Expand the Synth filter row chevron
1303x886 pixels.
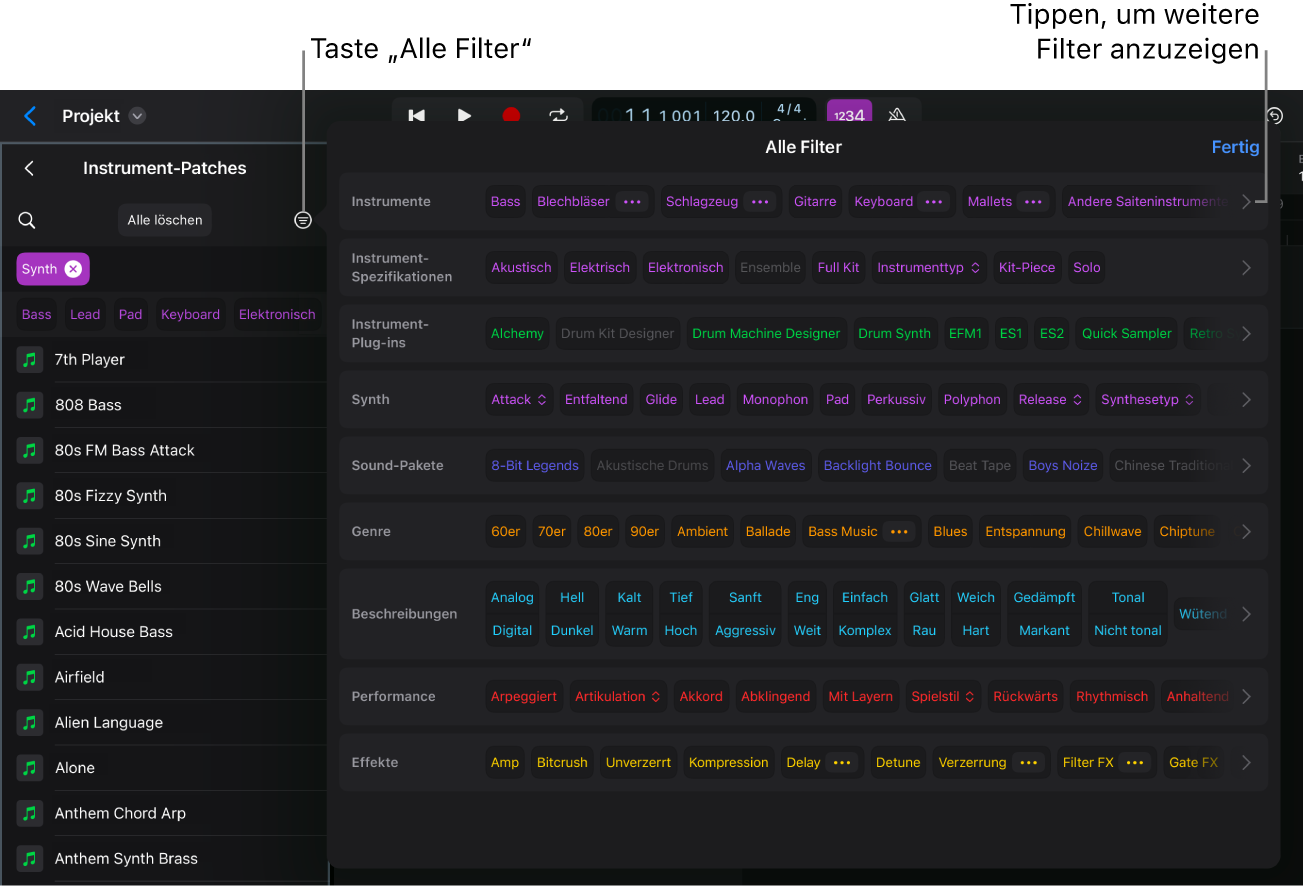point(1246,400)
